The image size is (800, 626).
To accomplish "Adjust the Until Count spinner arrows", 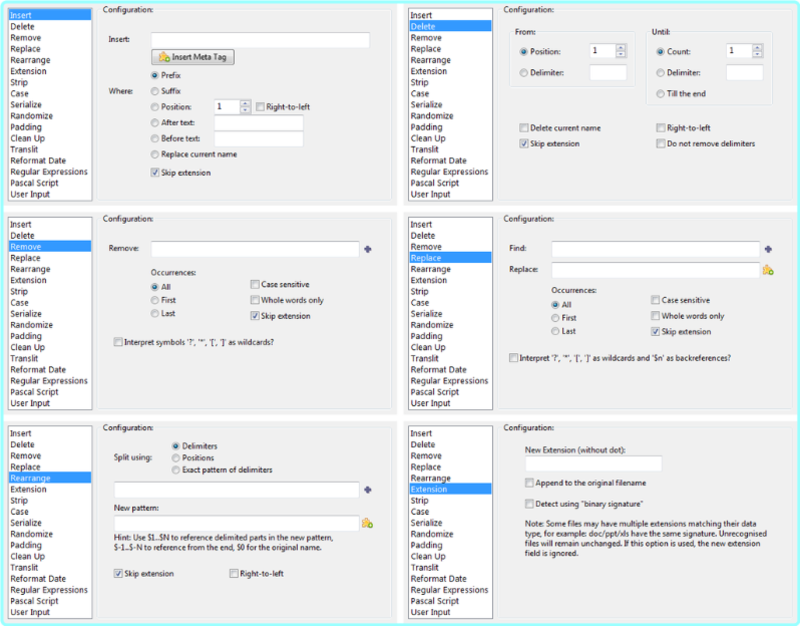I will 758,51.
